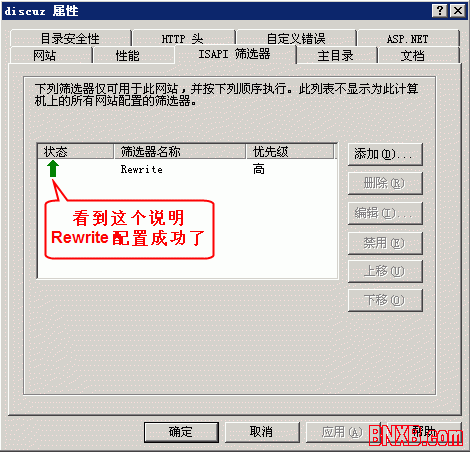Switch to the 目录安全性 tab
This screenshot has width=470, height=452.
click(x=70, y=38)
